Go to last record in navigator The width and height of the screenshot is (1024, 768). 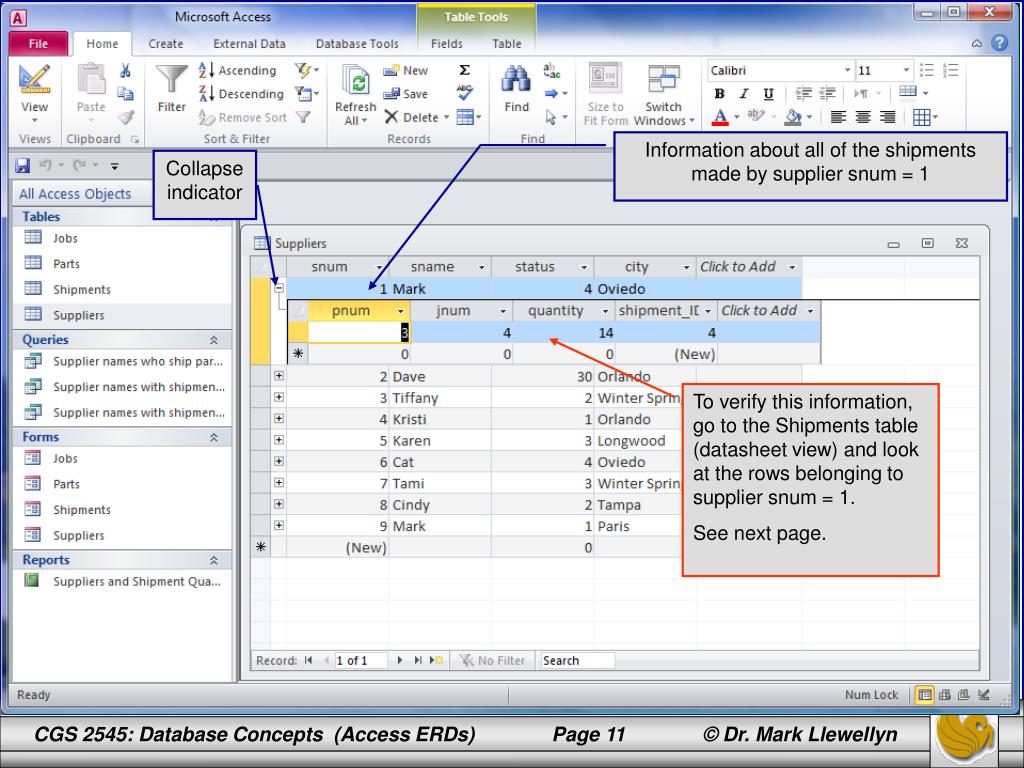click(x=417, y=660)
